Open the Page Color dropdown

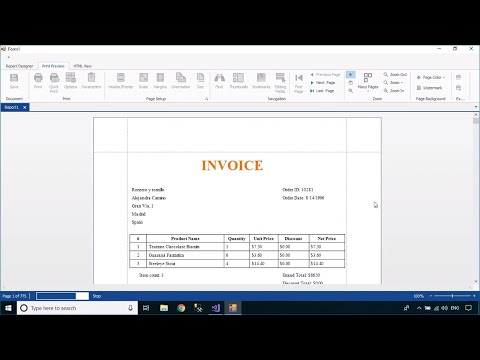point(431,77)
